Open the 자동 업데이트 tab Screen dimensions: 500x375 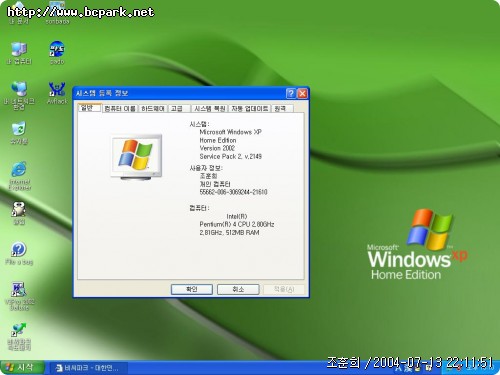click(250, 109)
